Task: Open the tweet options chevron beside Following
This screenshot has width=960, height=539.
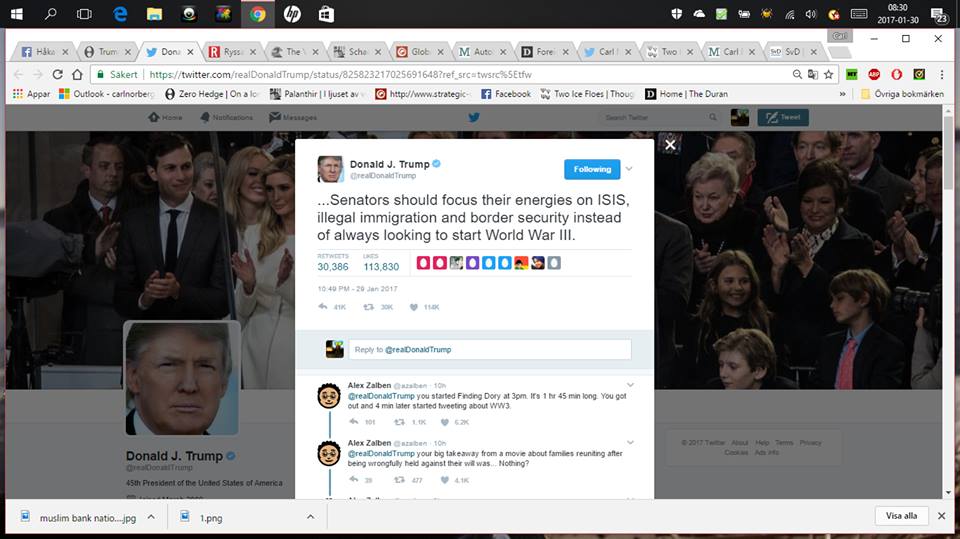Action: tap(629, 169)
